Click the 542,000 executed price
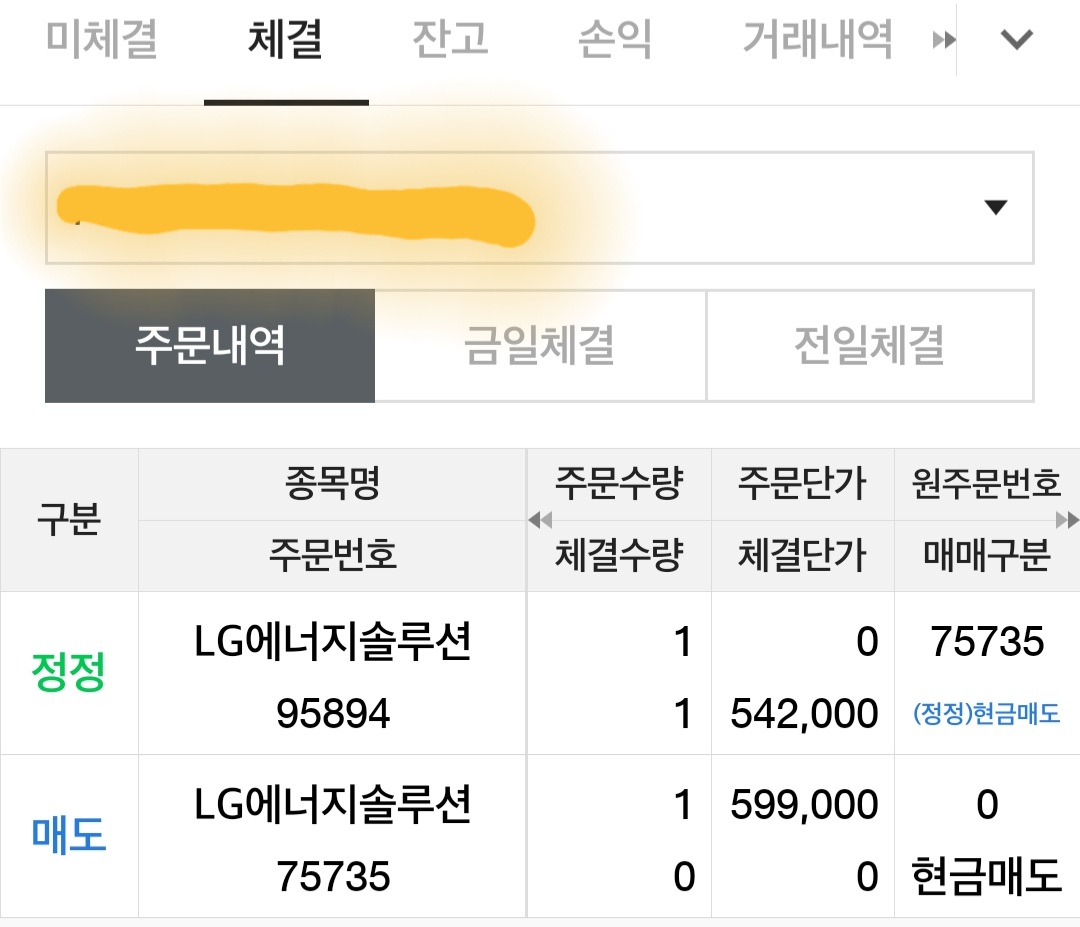Screen dimensions: 1080x927 tap(804, 714)
